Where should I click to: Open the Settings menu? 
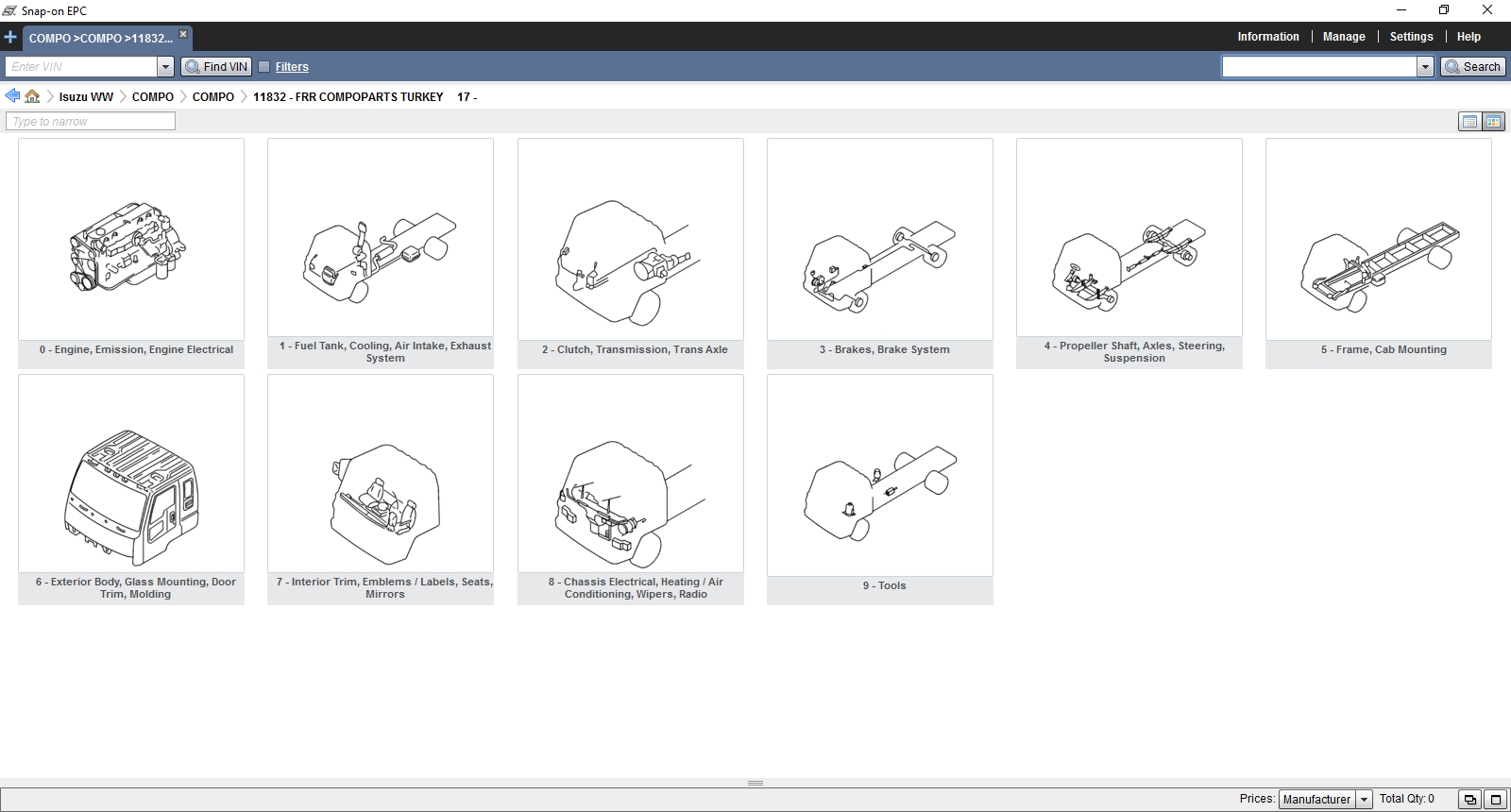point(1411,37)
